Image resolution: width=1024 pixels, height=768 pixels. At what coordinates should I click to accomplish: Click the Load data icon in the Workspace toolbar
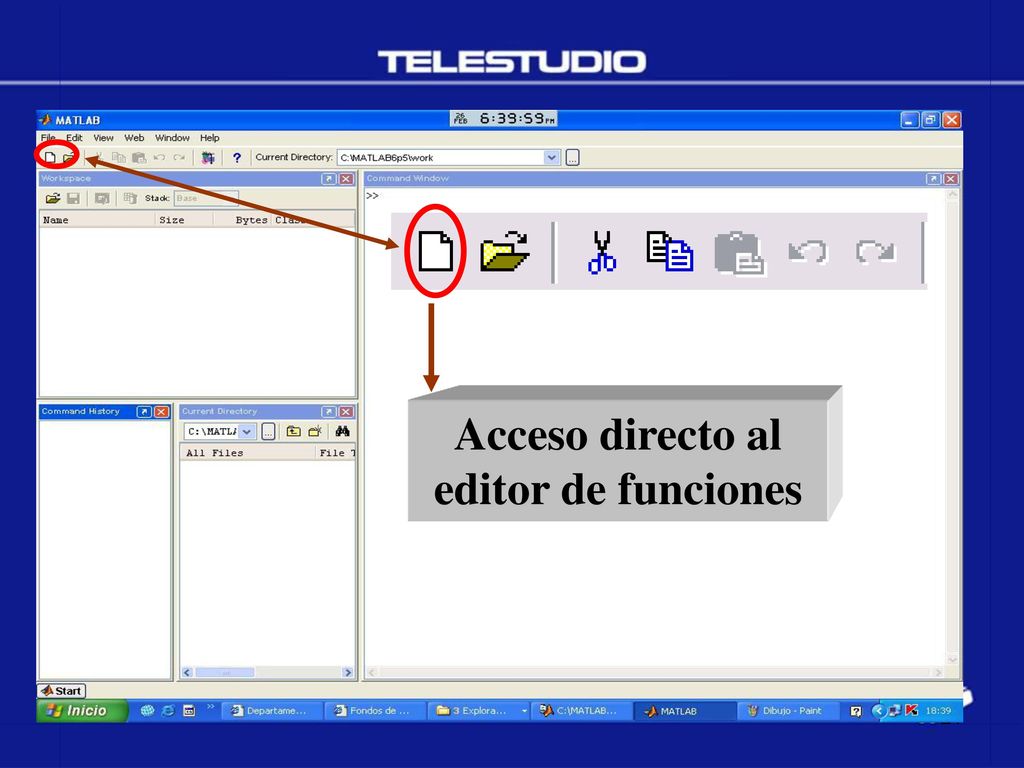tap(53, 198)
